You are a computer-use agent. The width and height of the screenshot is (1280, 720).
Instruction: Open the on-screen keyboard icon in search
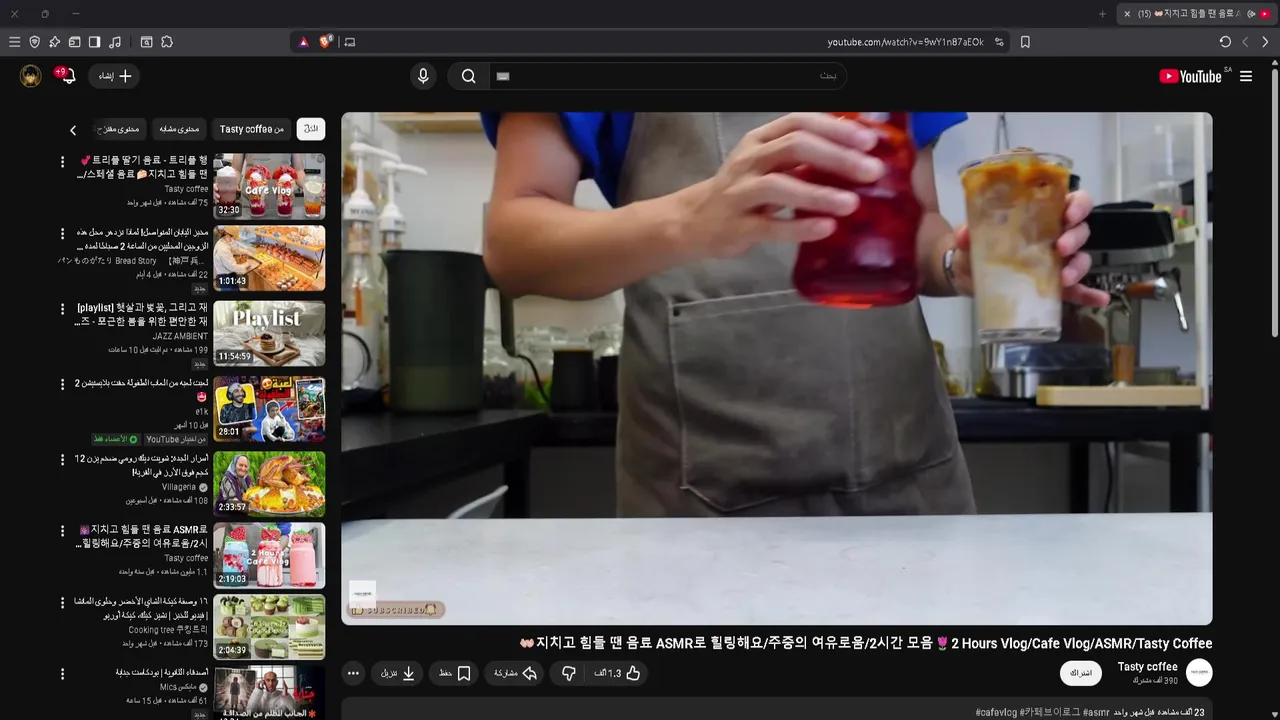[503, 76]
